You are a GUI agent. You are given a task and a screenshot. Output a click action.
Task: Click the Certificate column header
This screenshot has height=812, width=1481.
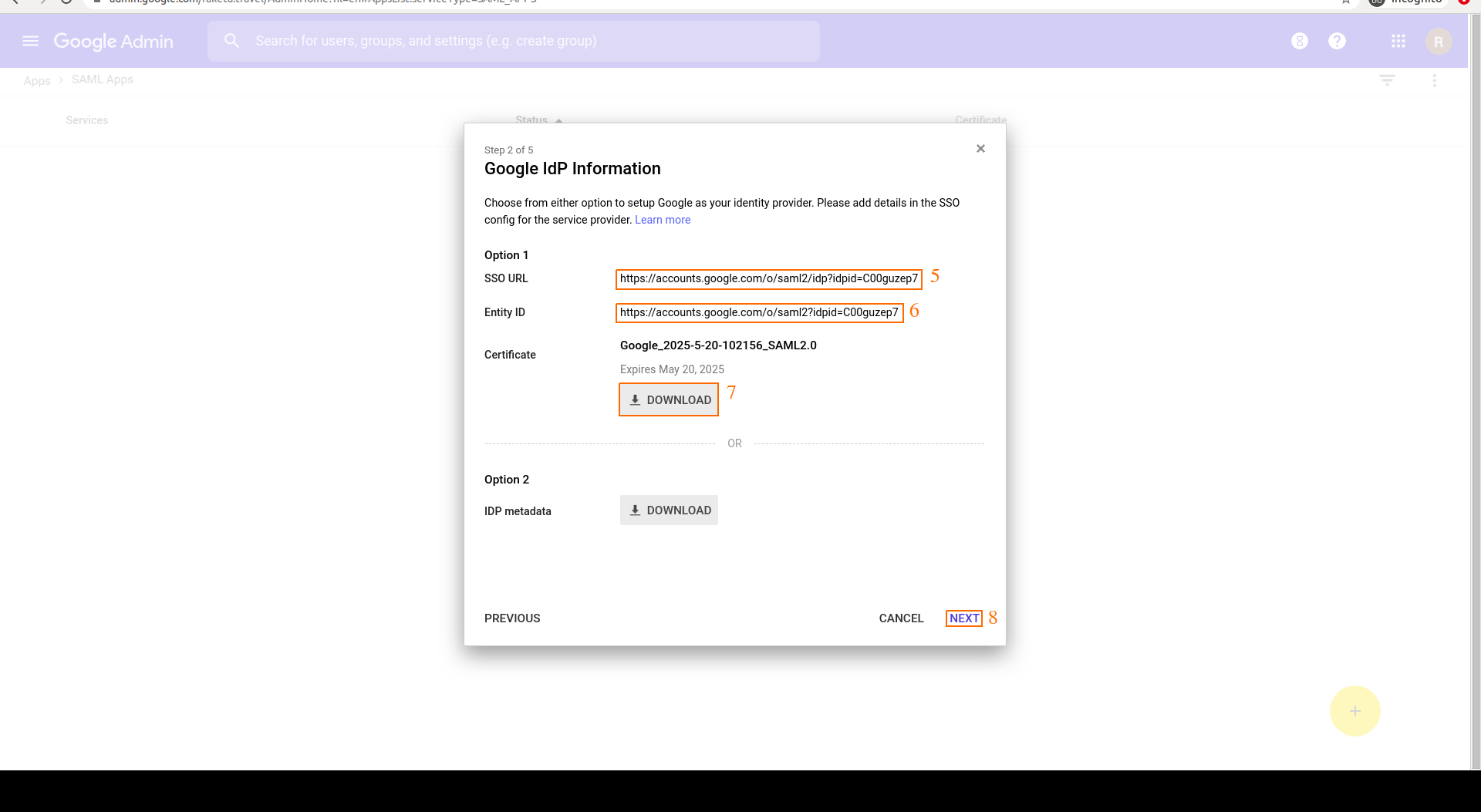pos(980,120)
